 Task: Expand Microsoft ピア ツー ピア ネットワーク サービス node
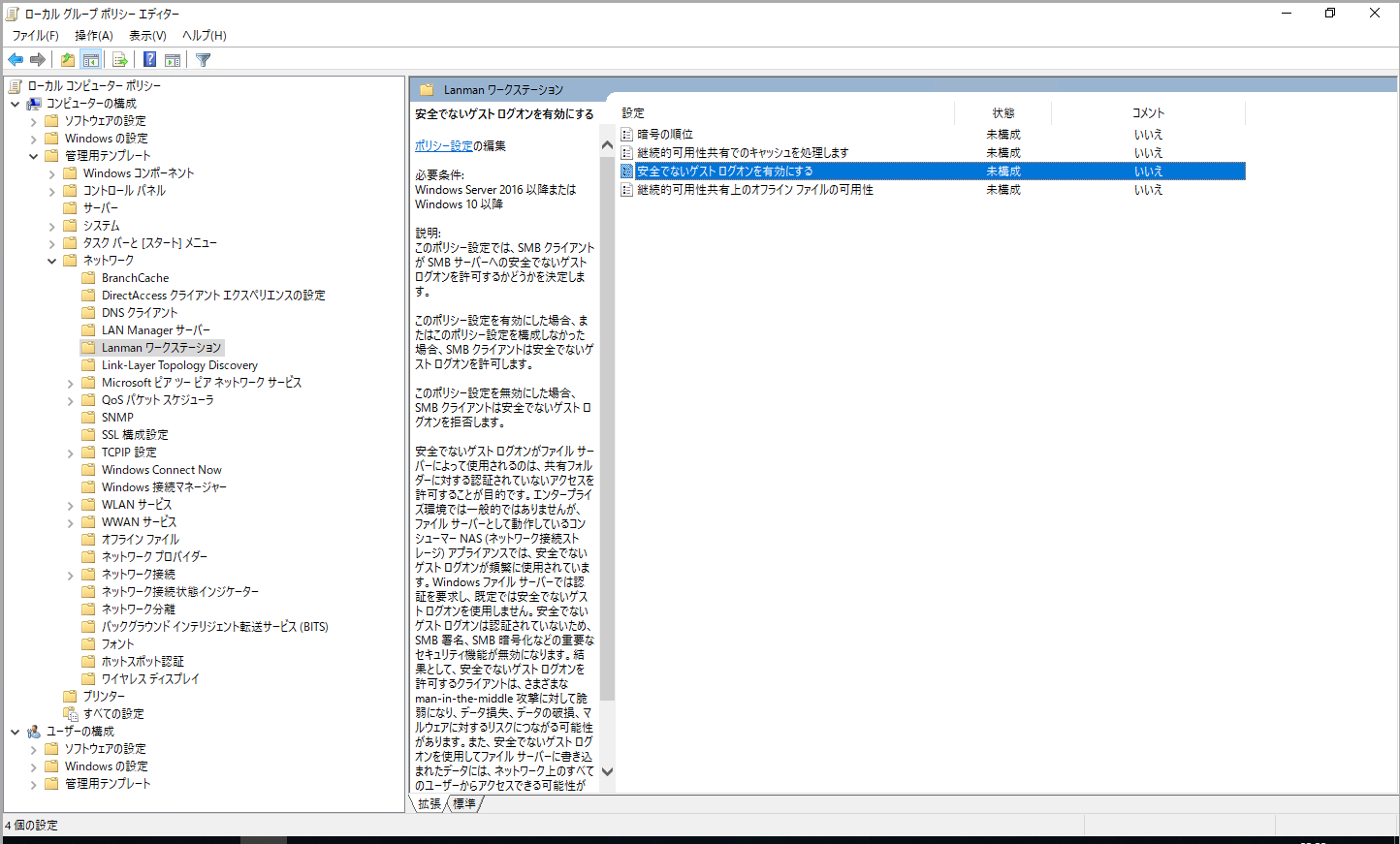[71, 383]
